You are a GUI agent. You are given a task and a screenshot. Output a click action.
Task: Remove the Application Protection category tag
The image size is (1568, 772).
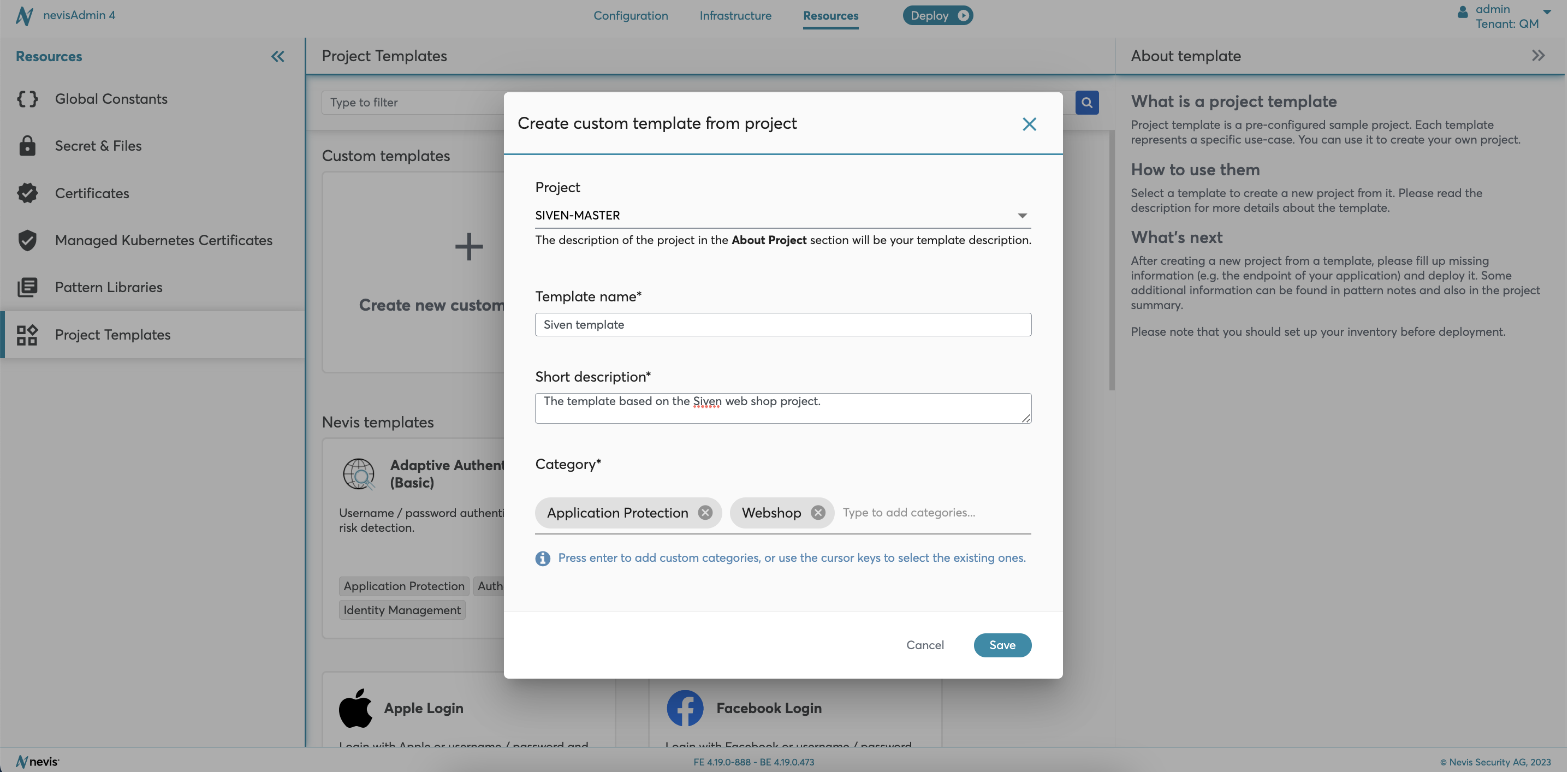[x=705, y=512]
